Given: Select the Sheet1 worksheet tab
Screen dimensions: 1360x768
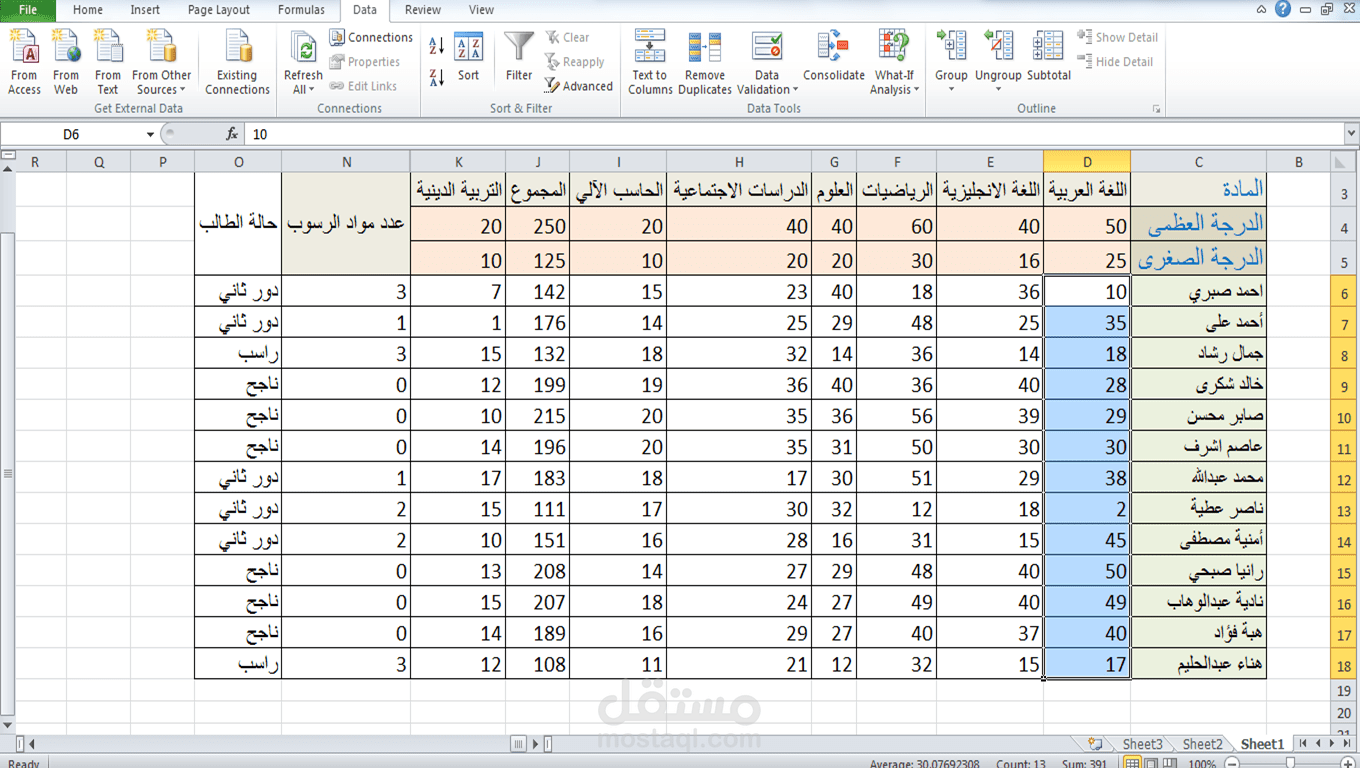Looking at the screenshot, I should [1262, 744].
